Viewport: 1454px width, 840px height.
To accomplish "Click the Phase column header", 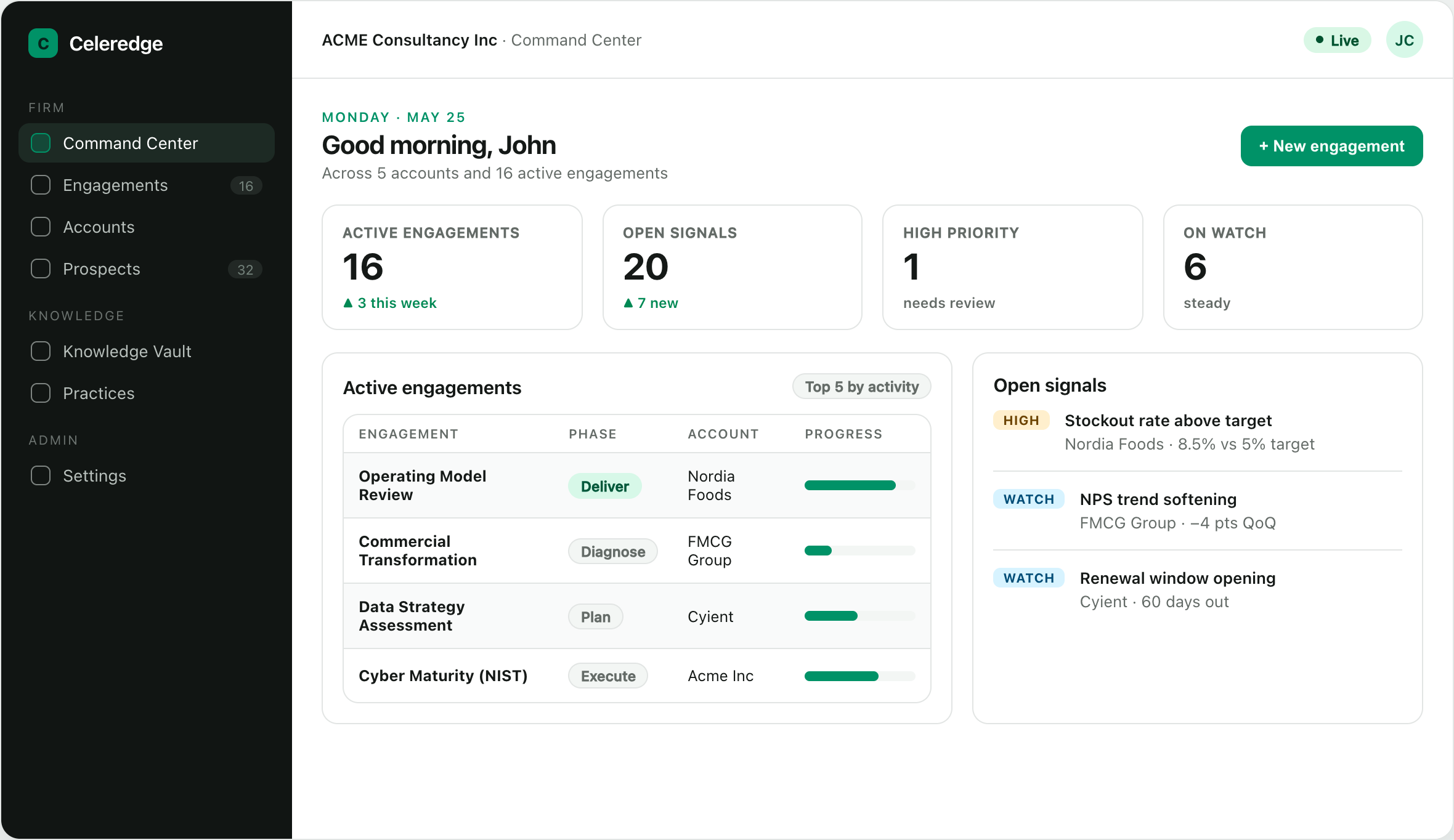I will click(x=592, y=434).
